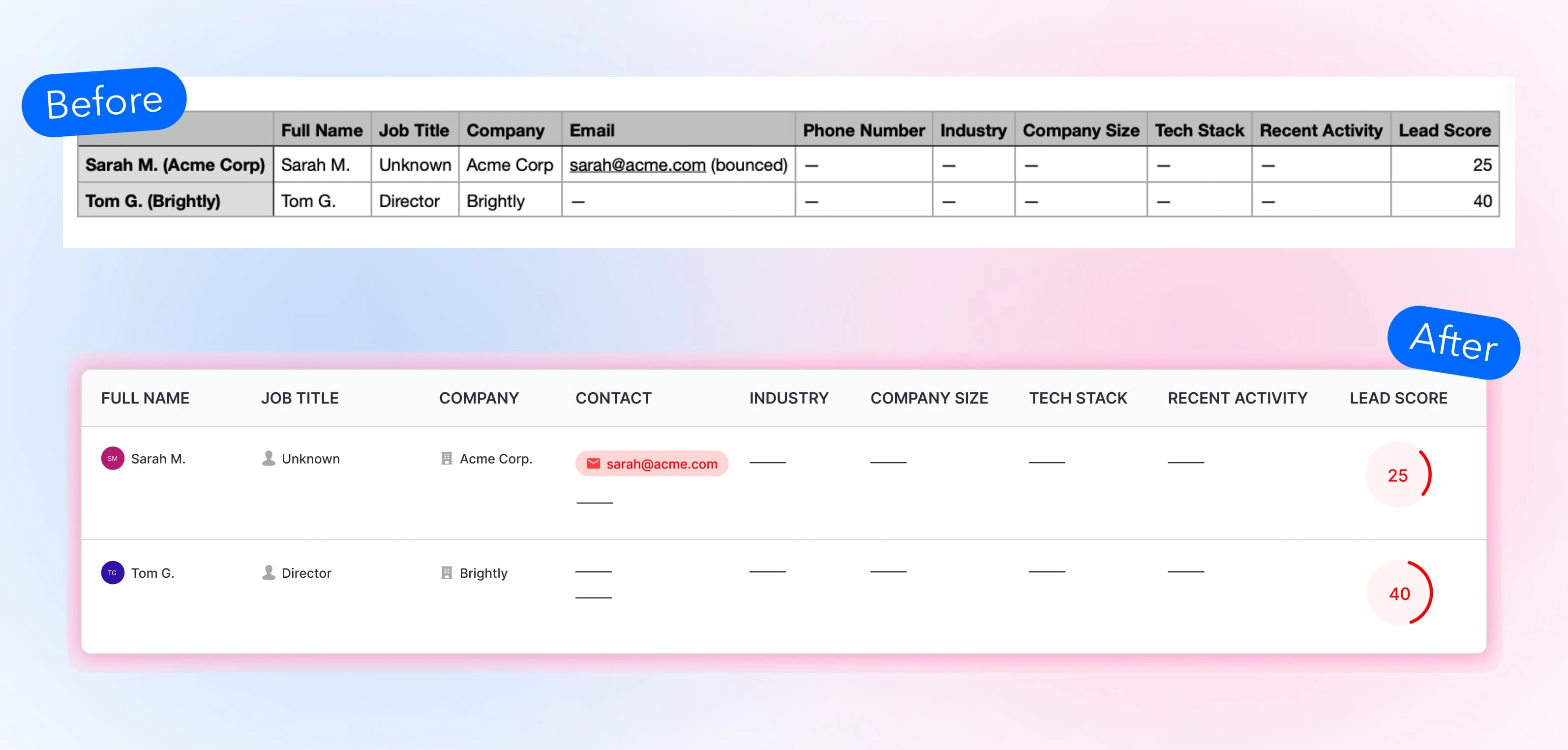Open the sarah@acme.com (bounced) link in Before table

[x=637, y=164]
